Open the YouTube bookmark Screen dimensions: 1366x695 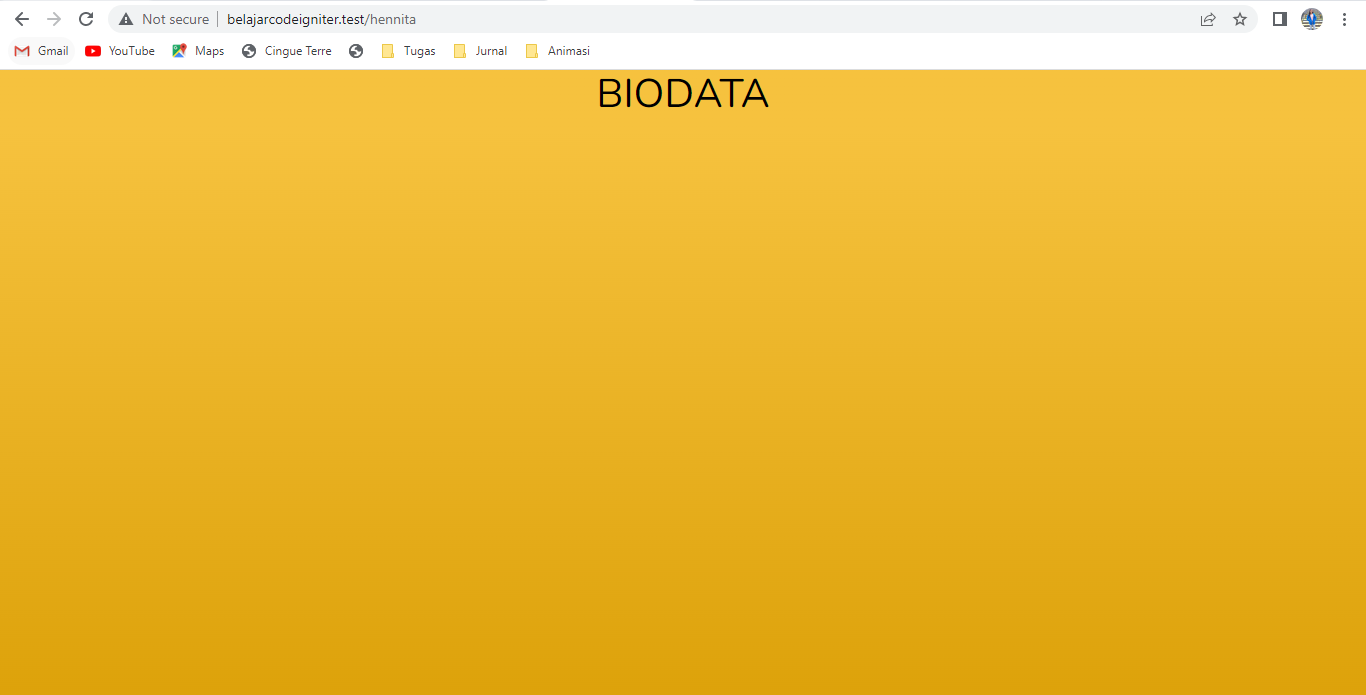click(x=120, y=51)
